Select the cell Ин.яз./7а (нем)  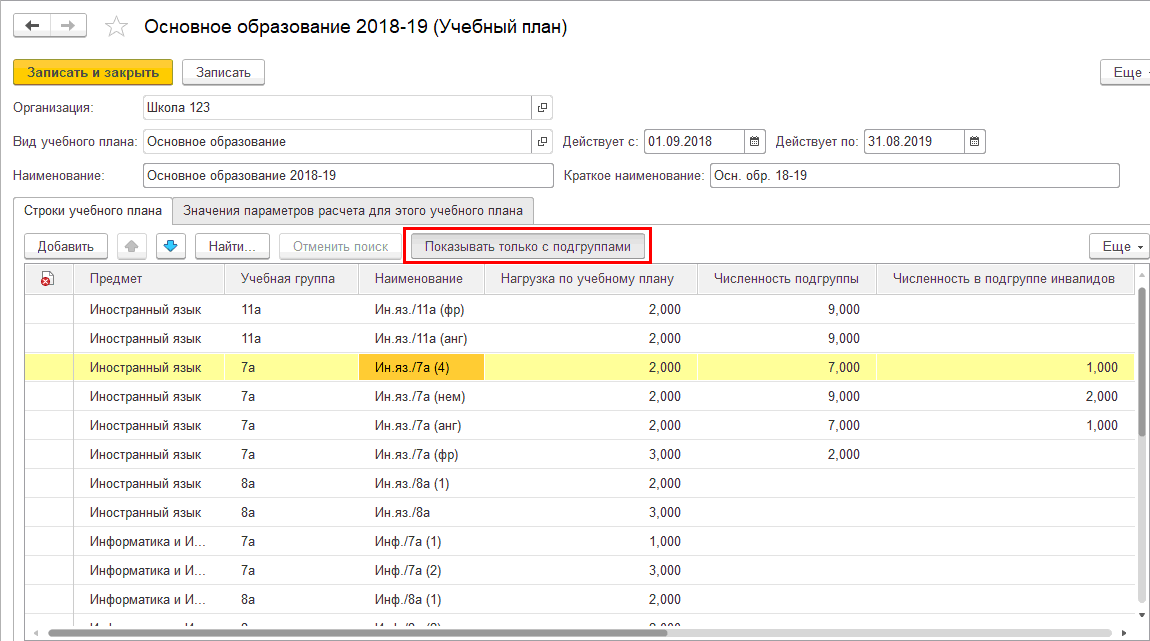pyautogui.click(x=421, y=397)
